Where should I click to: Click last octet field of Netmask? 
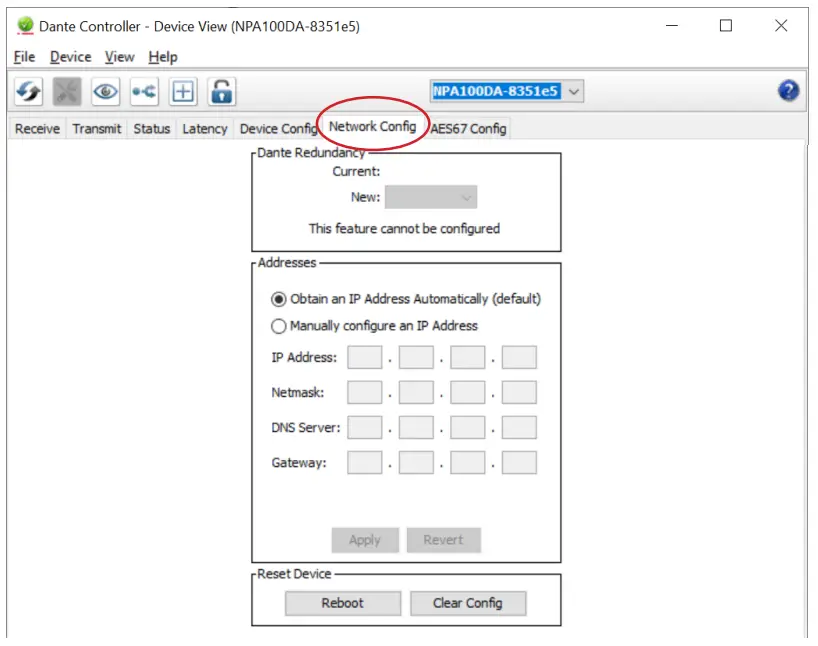pos(519,392)
